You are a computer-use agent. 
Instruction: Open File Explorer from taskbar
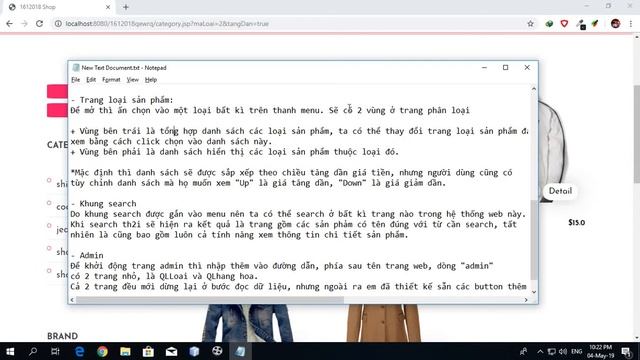tap(125, 351)
